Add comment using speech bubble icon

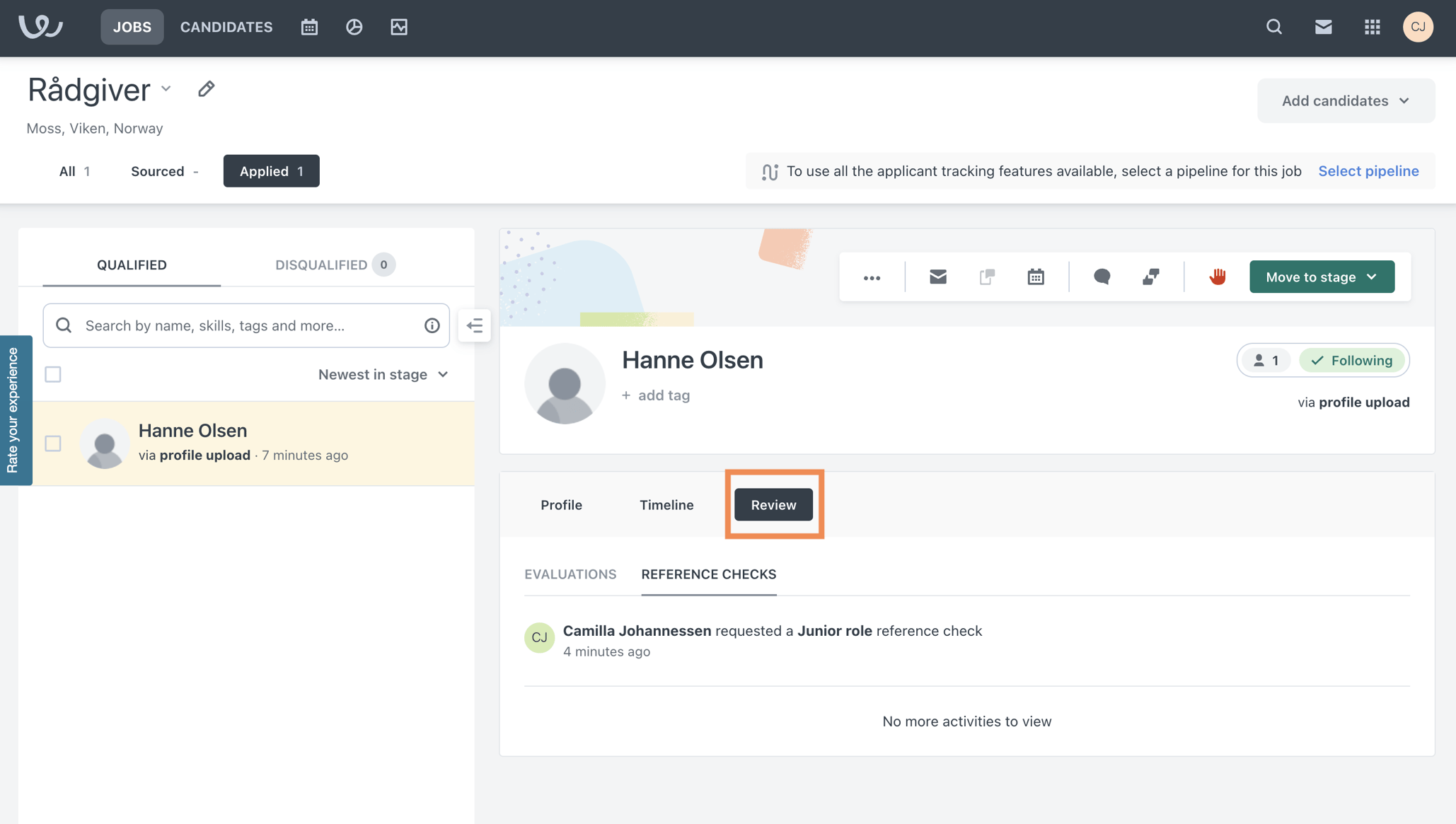click(x=1102, y=277)
